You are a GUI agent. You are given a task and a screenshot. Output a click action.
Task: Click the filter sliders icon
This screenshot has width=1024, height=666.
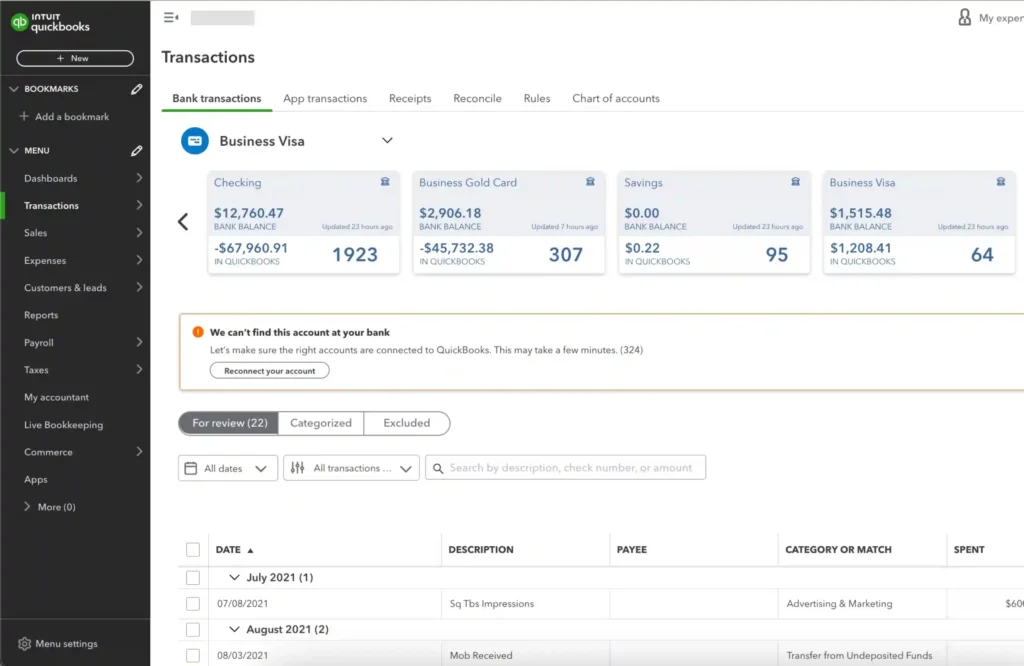pyautogui.click(x=297, y=468)
